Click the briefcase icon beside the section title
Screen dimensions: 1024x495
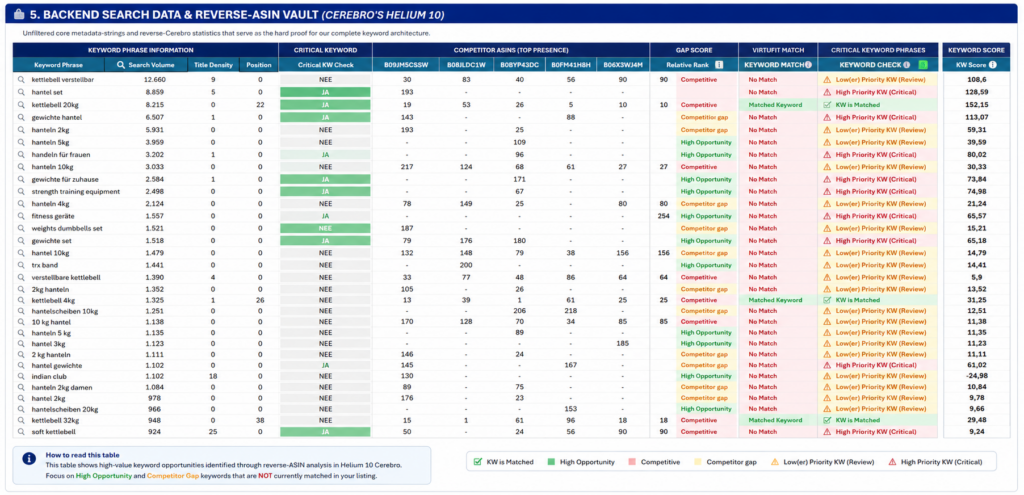pyautogui.click(x=19, y=14)
